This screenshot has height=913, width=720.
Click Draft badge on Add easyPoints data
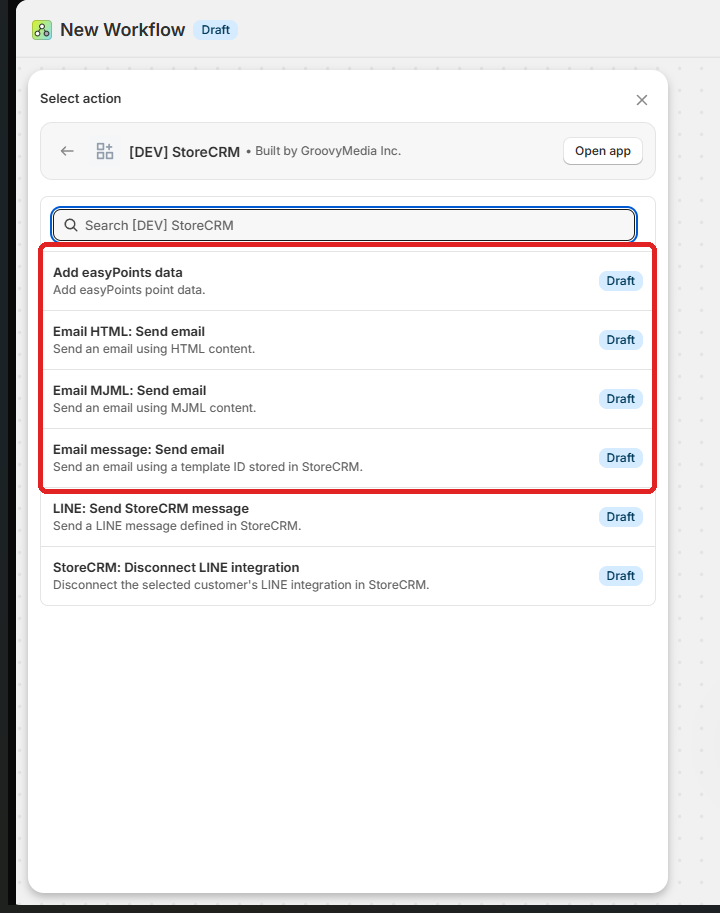click(x=620, y=281)
